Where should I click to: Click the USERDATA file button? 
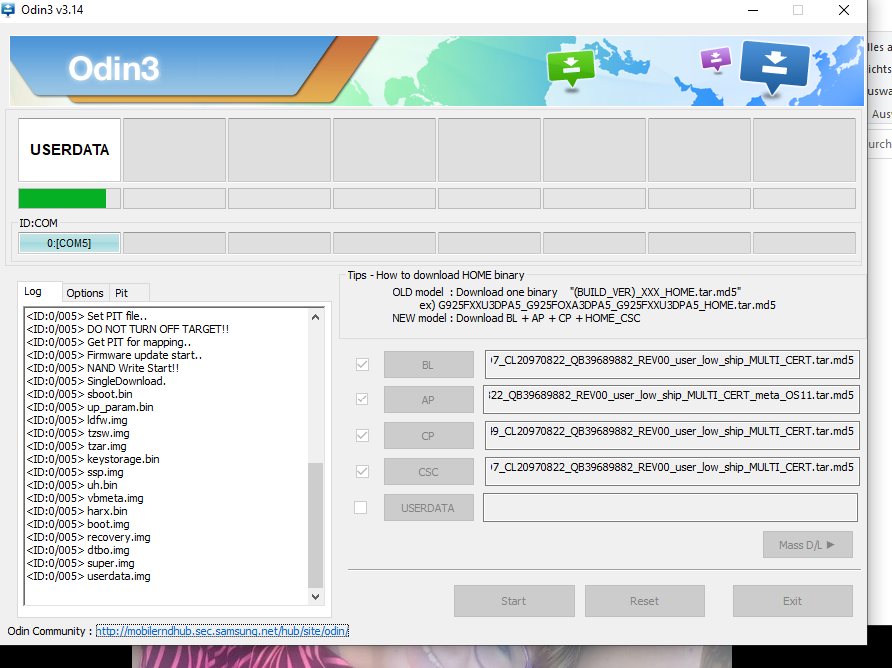428,508
